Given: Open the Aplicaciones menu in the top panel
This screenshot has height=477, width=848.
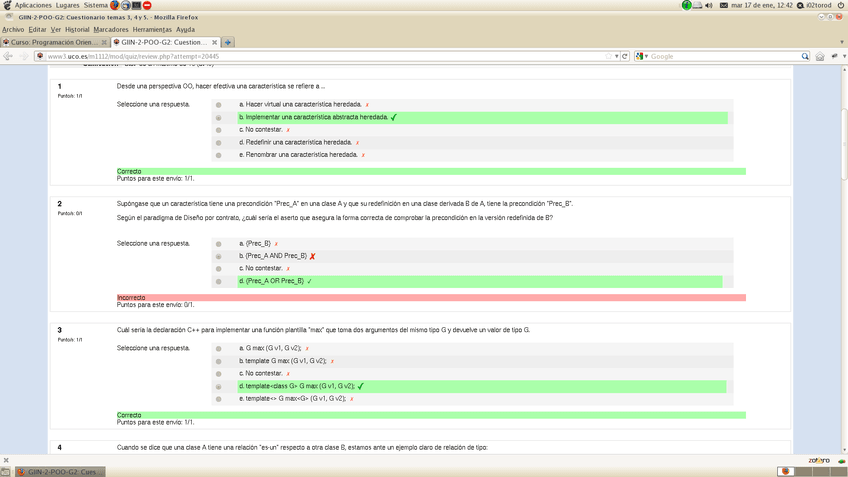Looking at the screenshot, I should [32, 5].
